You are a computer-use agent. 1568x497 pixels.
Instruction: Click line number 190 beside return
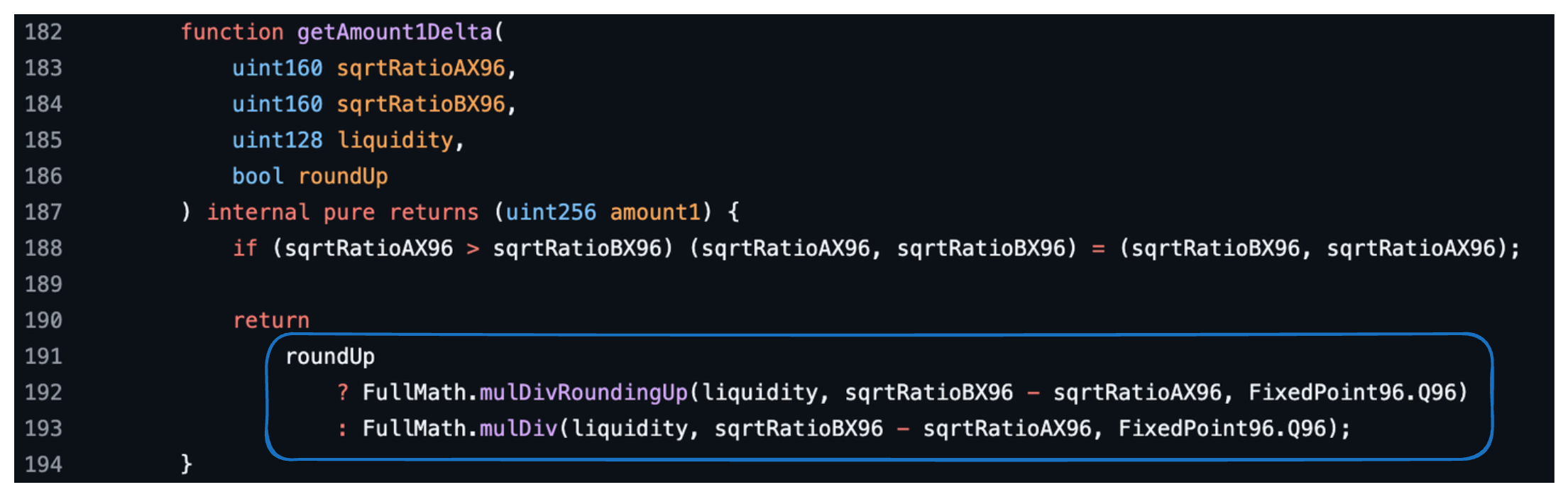tap(43, 320)
